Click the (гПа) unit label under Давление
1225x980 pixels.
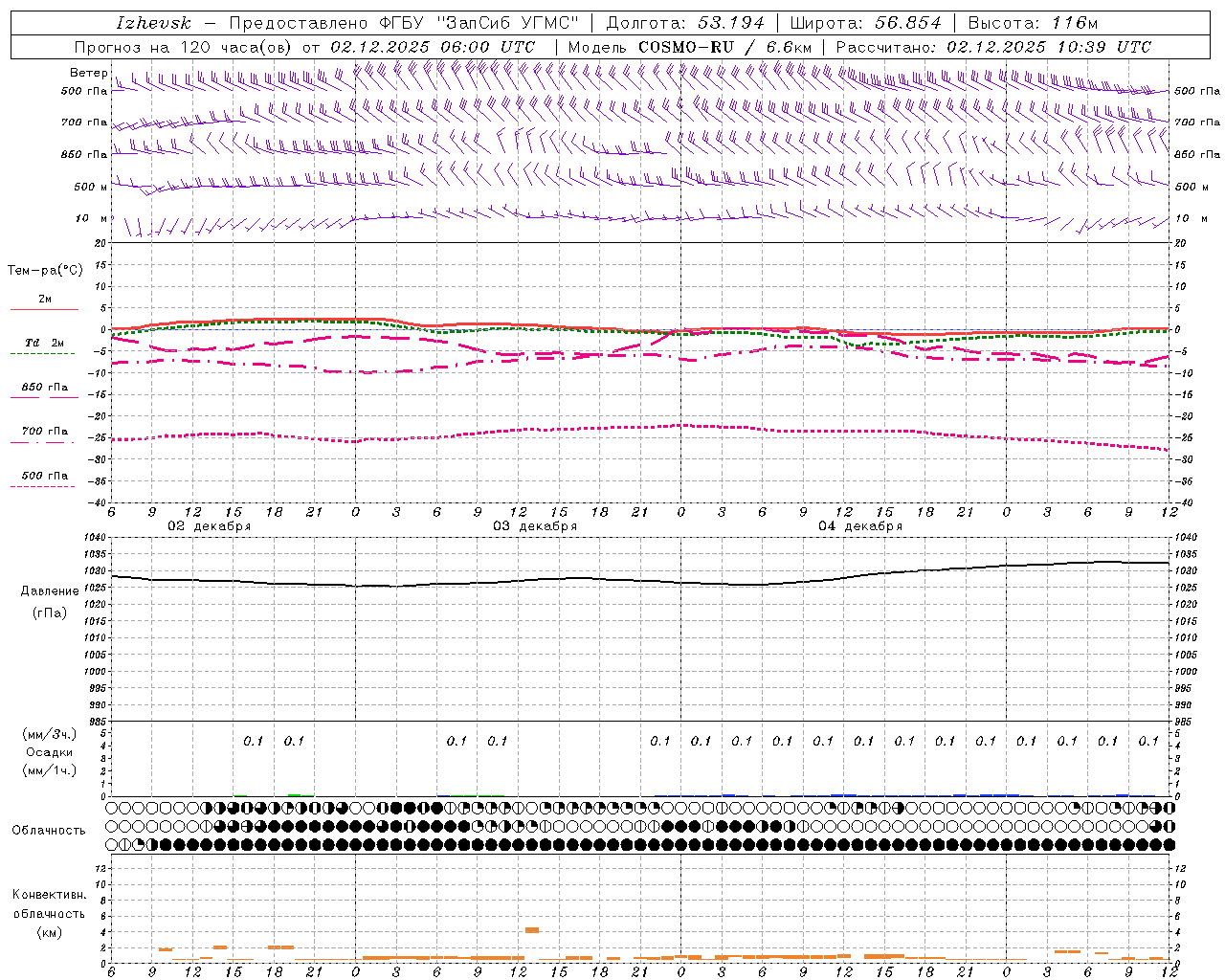click(48, 612)
